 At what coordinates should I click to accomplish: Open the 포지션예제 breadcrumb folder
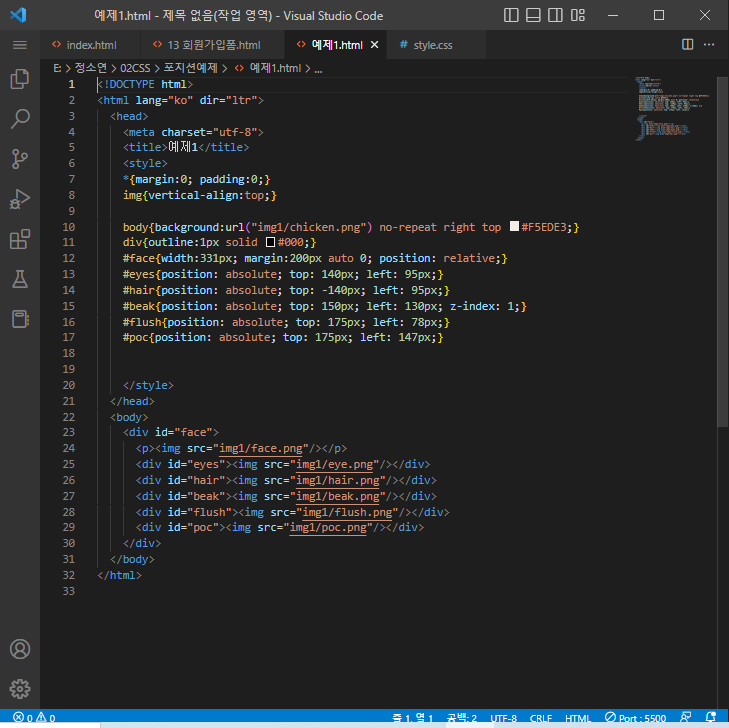[190, 68]
